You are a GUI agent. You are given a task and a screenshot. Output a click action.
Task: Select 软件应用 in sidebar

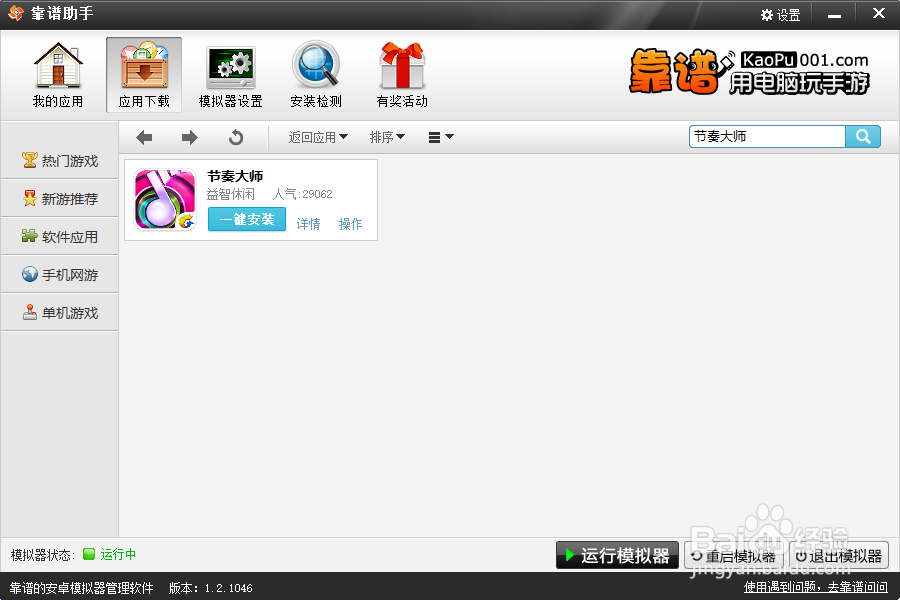60,237
